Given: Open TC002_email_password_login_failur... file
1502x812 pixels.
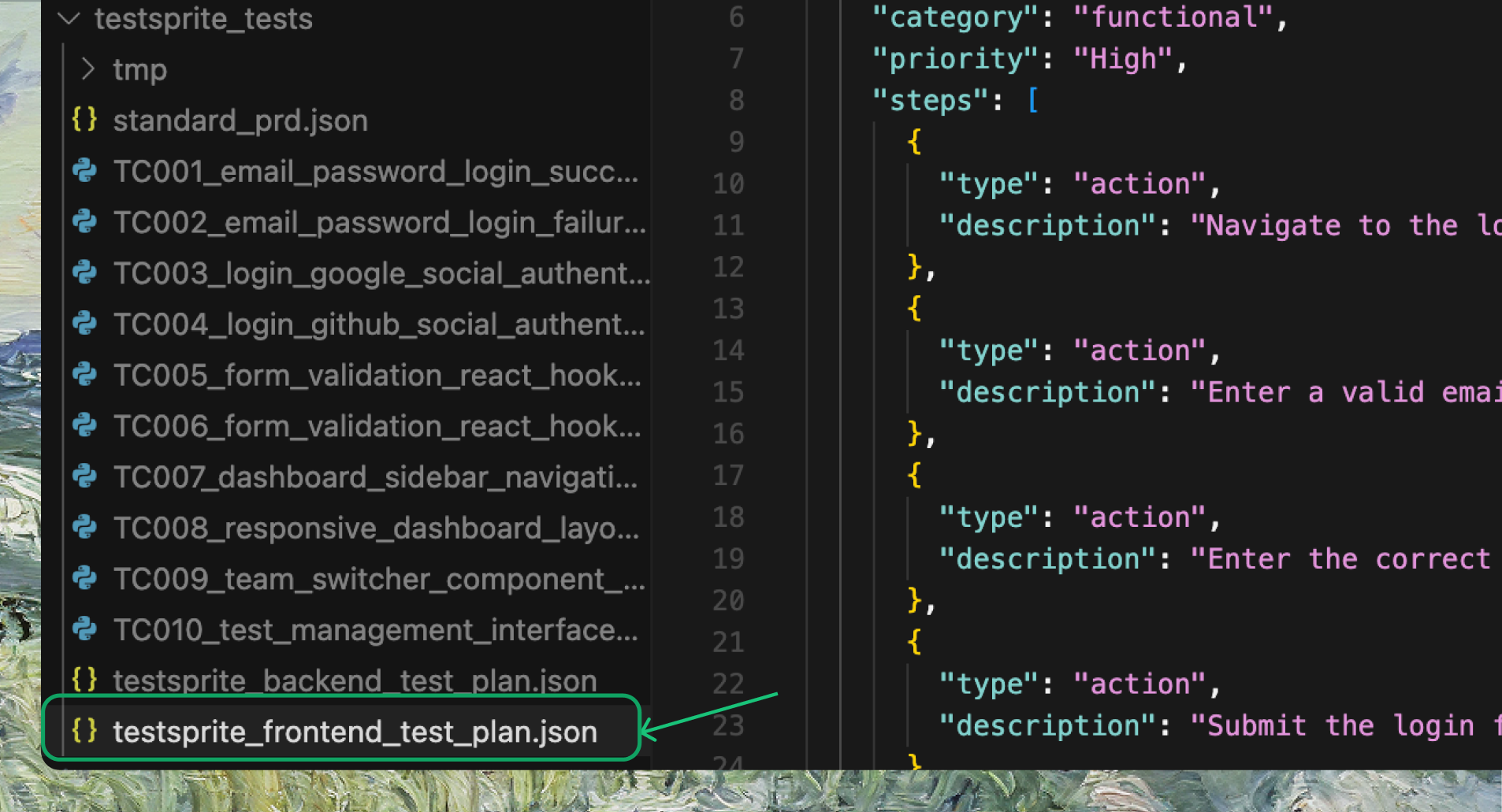Looking at the screenshot, I should coord(379,223).
